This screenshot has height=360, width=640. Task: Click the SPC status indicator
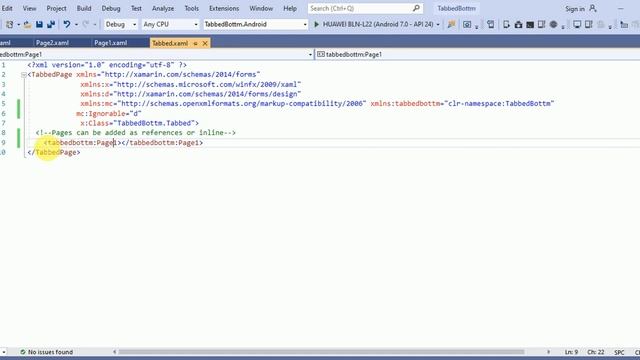(x=619, y=352)
